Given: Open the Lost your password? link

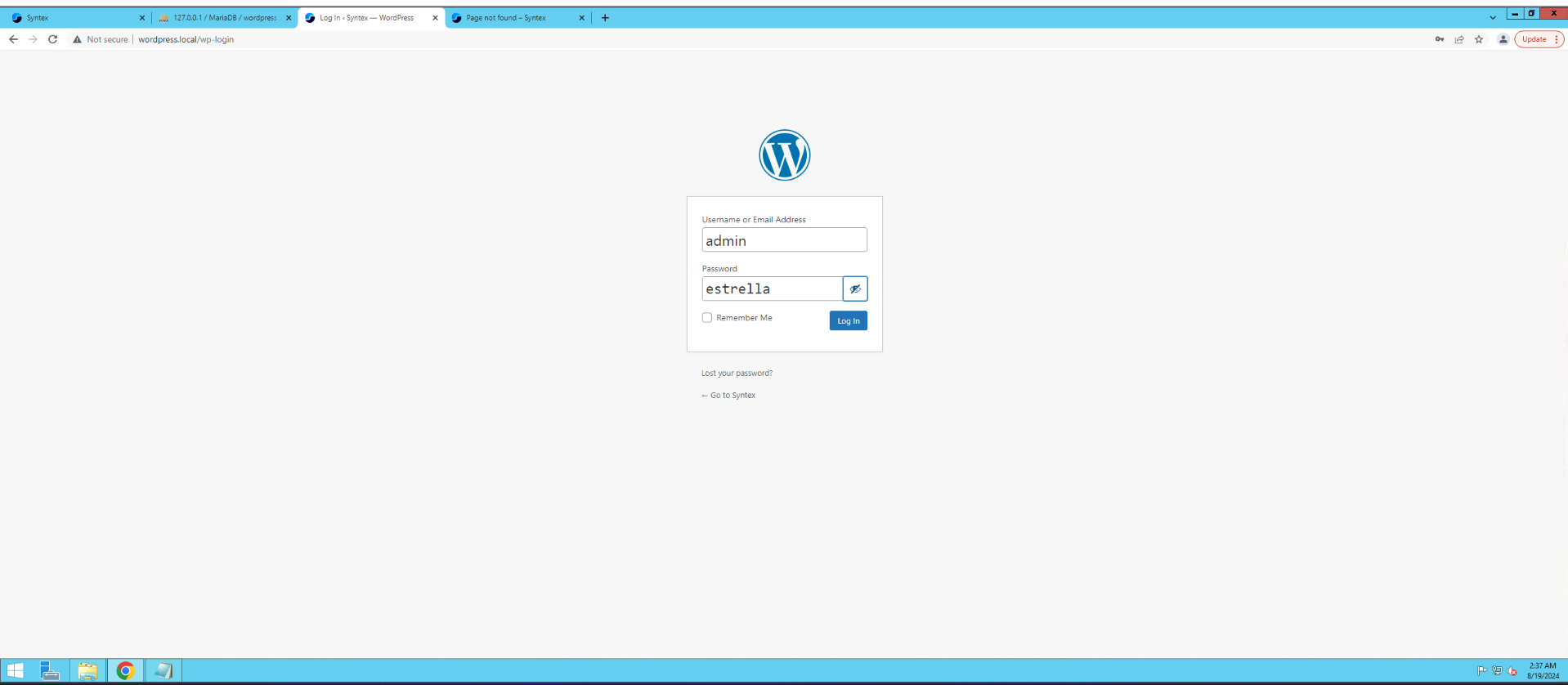Looking at the screenshot, I should click(737, 373).
